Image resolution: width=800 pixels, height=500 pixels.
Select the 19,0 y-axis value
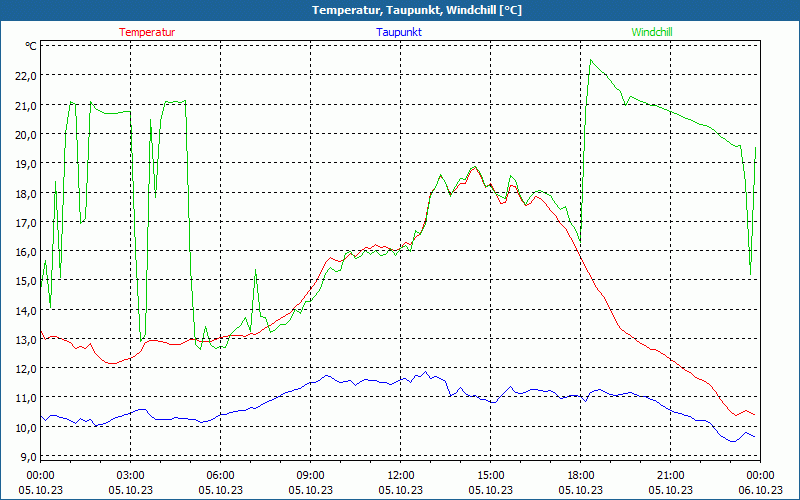coord(27,164)
